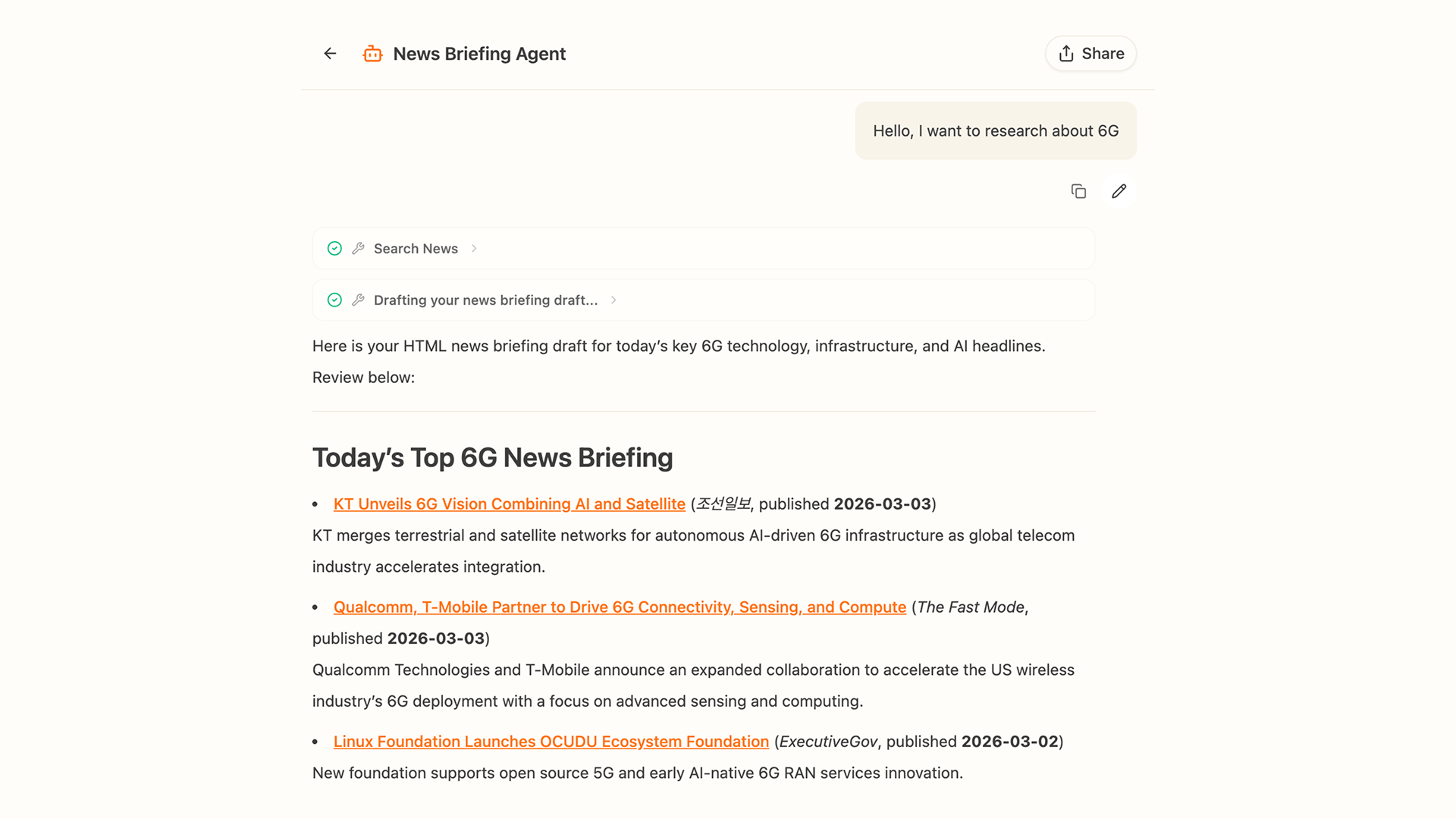Open Linux Foundation Launches OCUDU link
1456x819 pixels.
(x=551, y=742)
